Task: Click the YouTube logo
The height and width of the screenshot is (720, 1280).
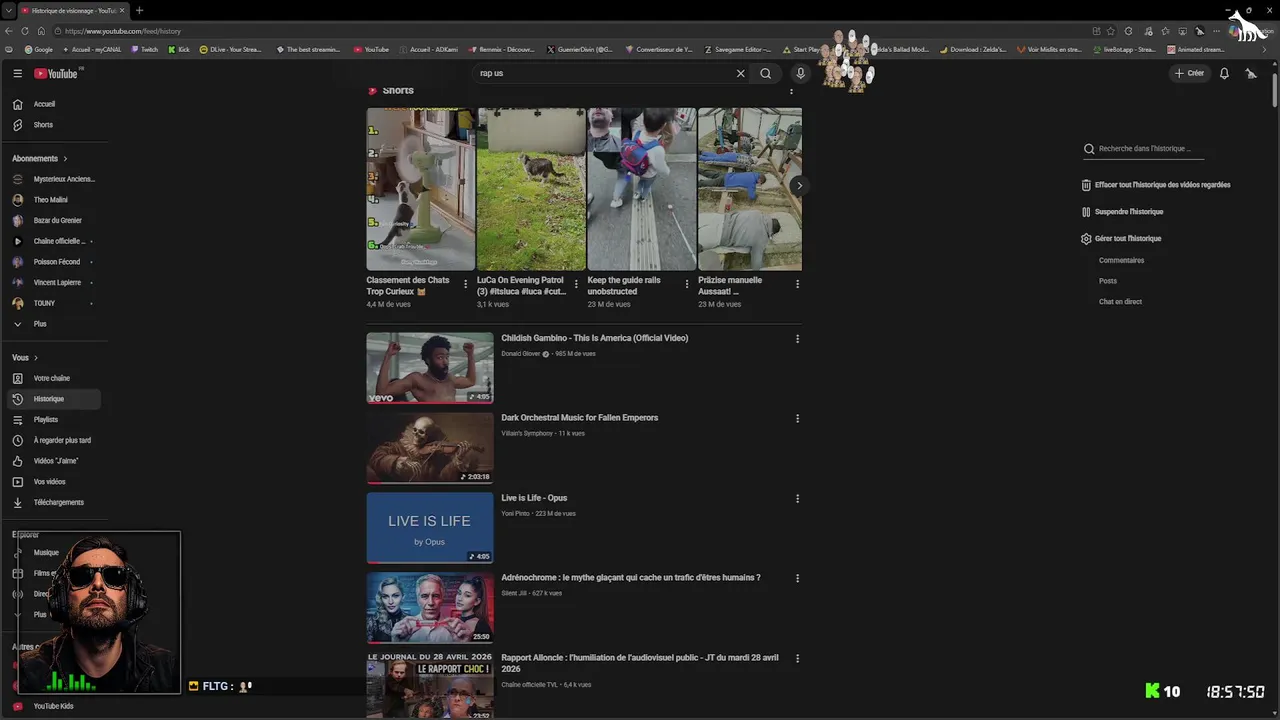Action: pyautogui.click(x=56, y=73)
